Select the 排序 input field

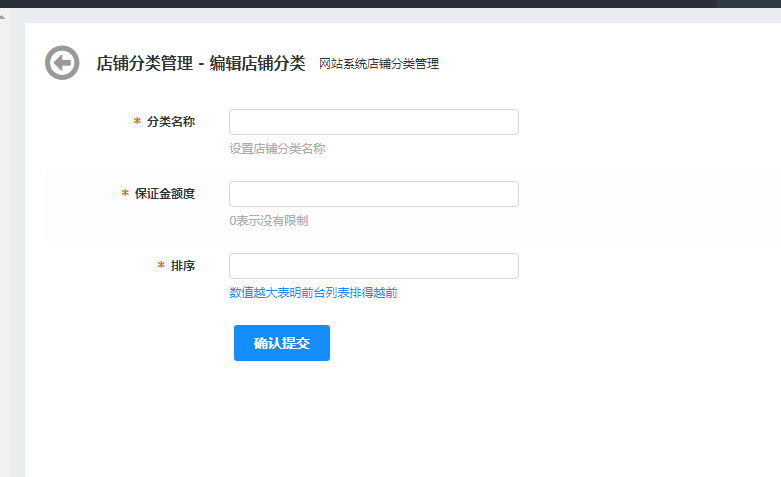tap(373, 266)
